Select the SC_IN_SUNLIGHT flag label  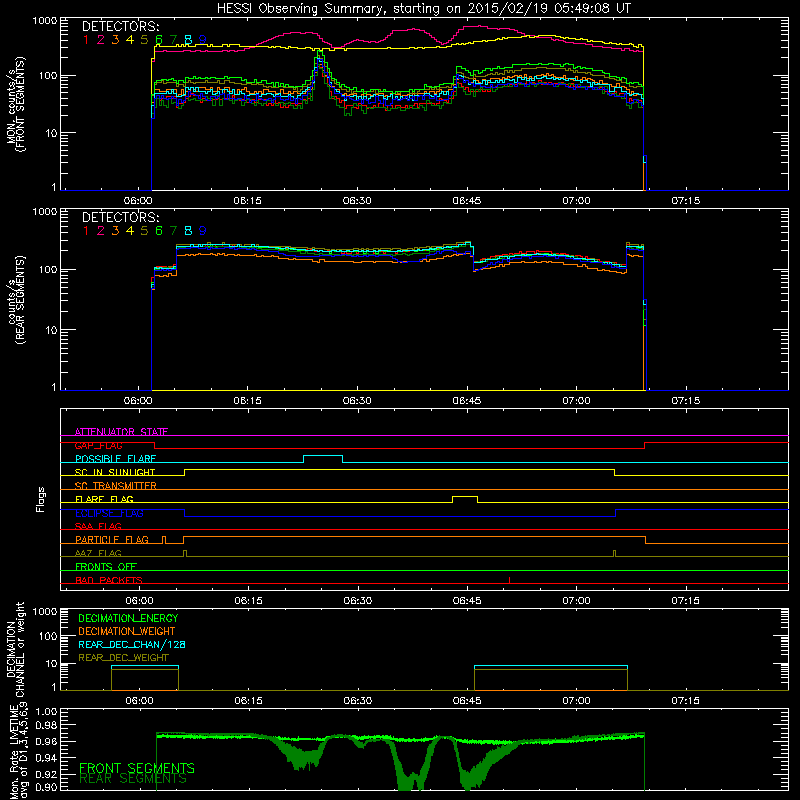point(115,472)
